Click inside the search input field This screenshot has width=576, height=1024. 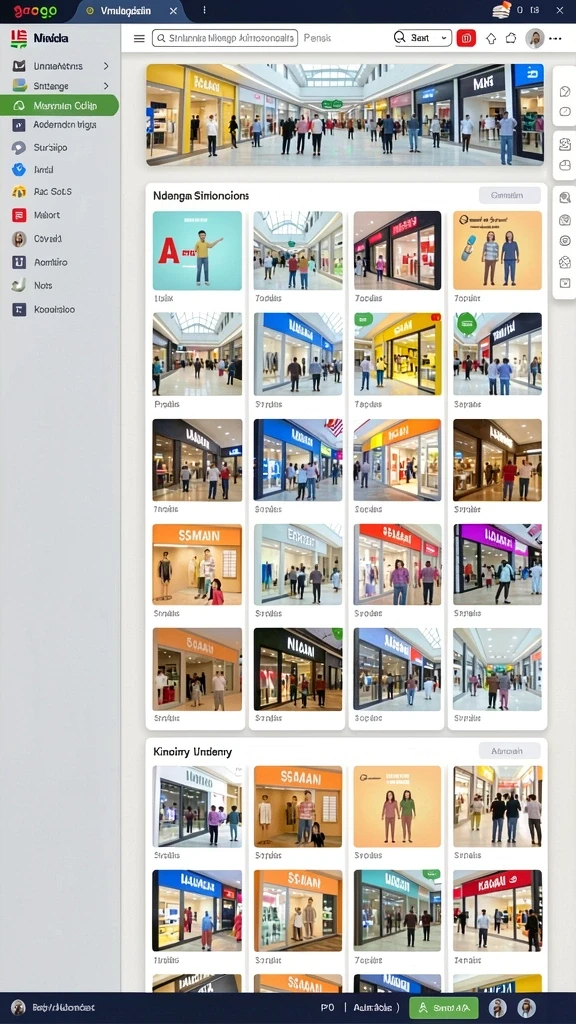coord(225,39)
